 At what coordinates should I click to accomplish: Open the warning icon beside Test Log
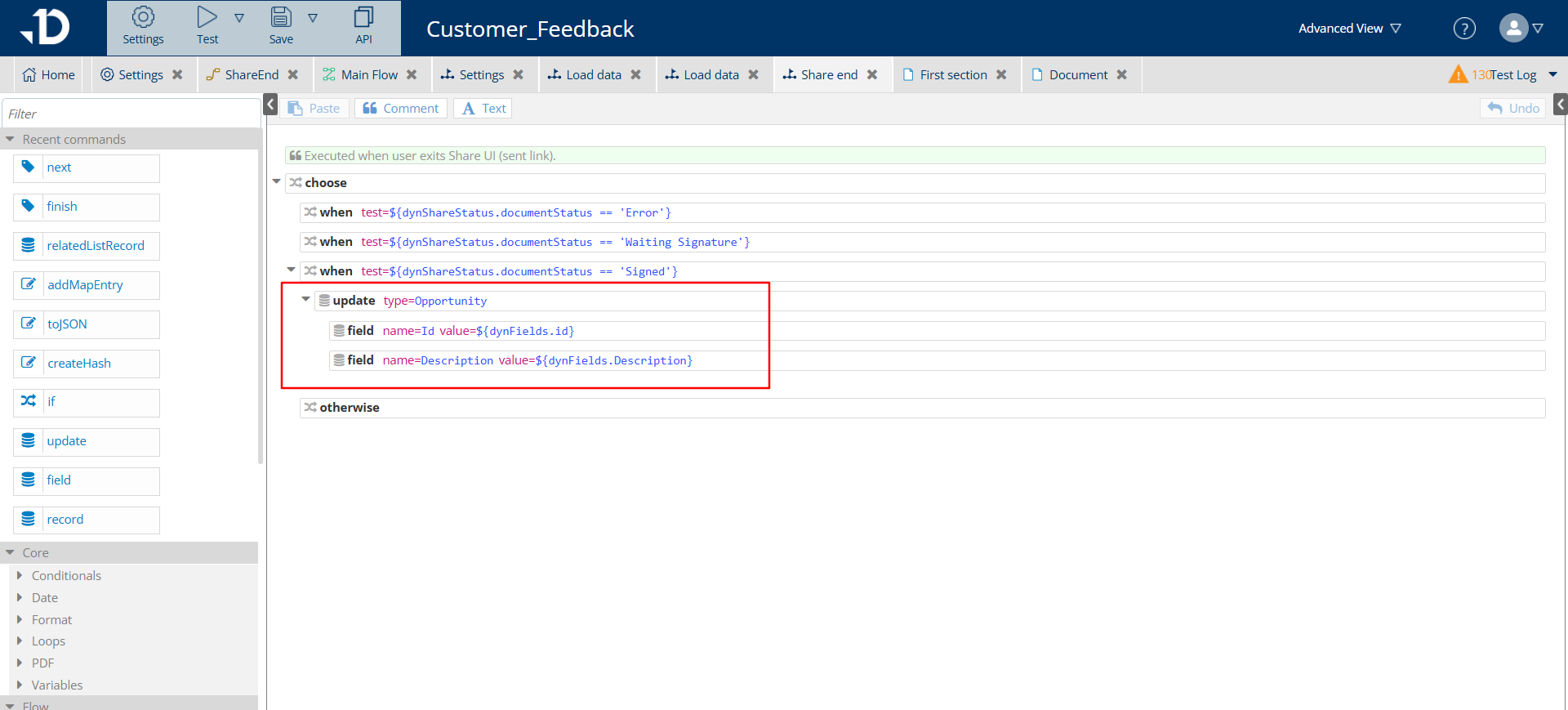1458,74
